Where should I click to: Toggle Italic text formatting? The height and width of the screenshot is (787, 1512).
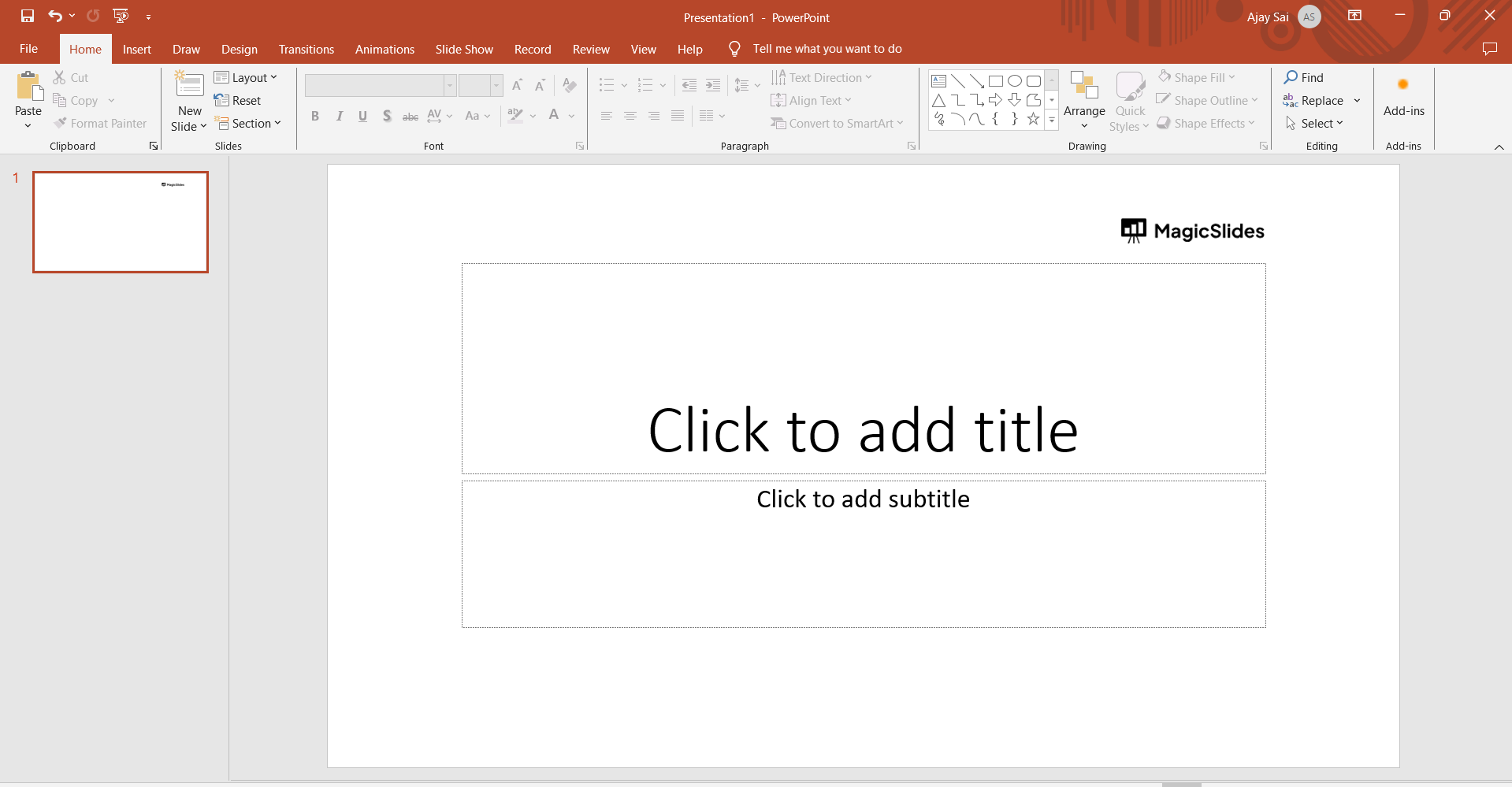coord(339,116)
